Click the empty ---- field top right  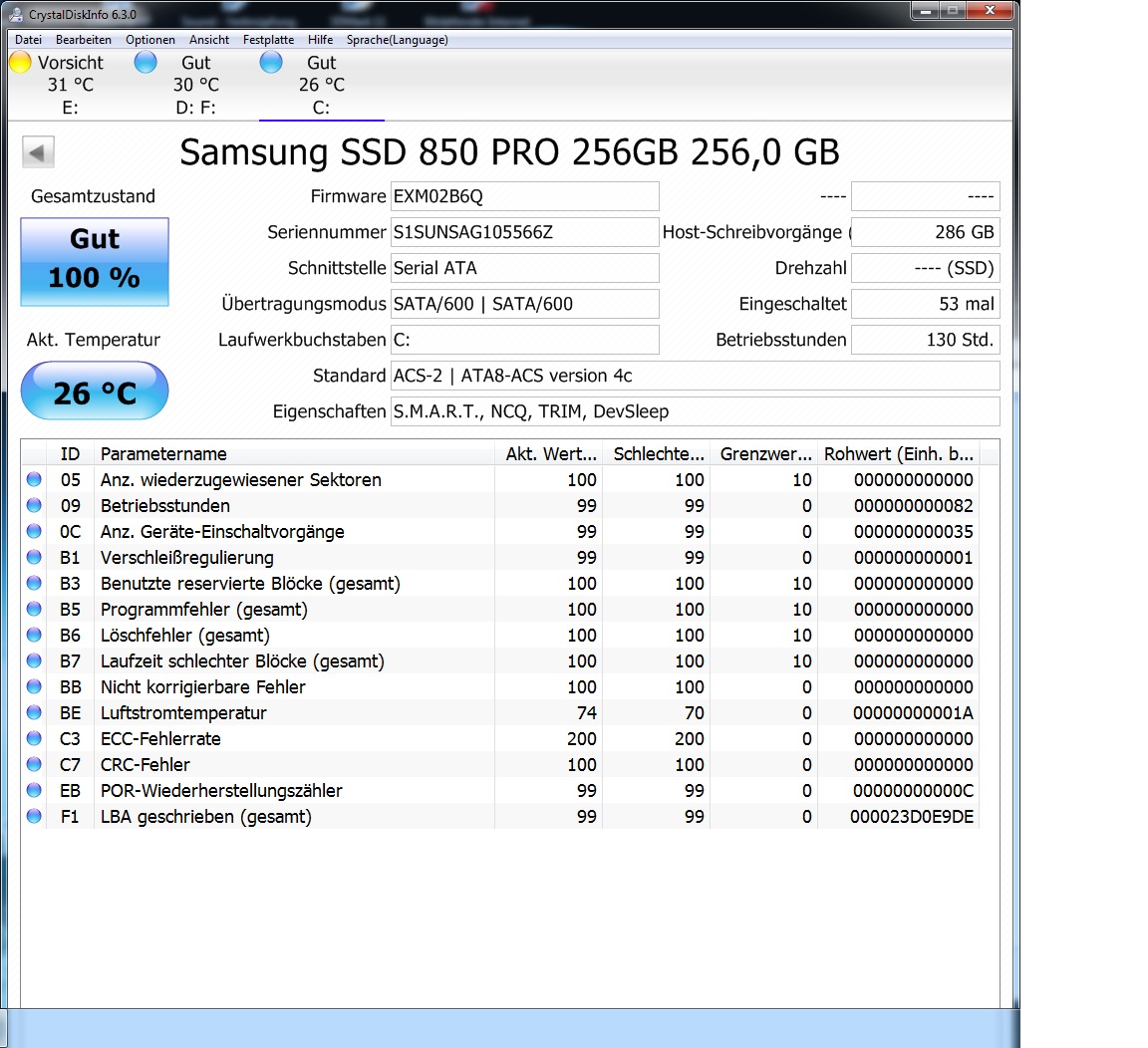[926, 196]
